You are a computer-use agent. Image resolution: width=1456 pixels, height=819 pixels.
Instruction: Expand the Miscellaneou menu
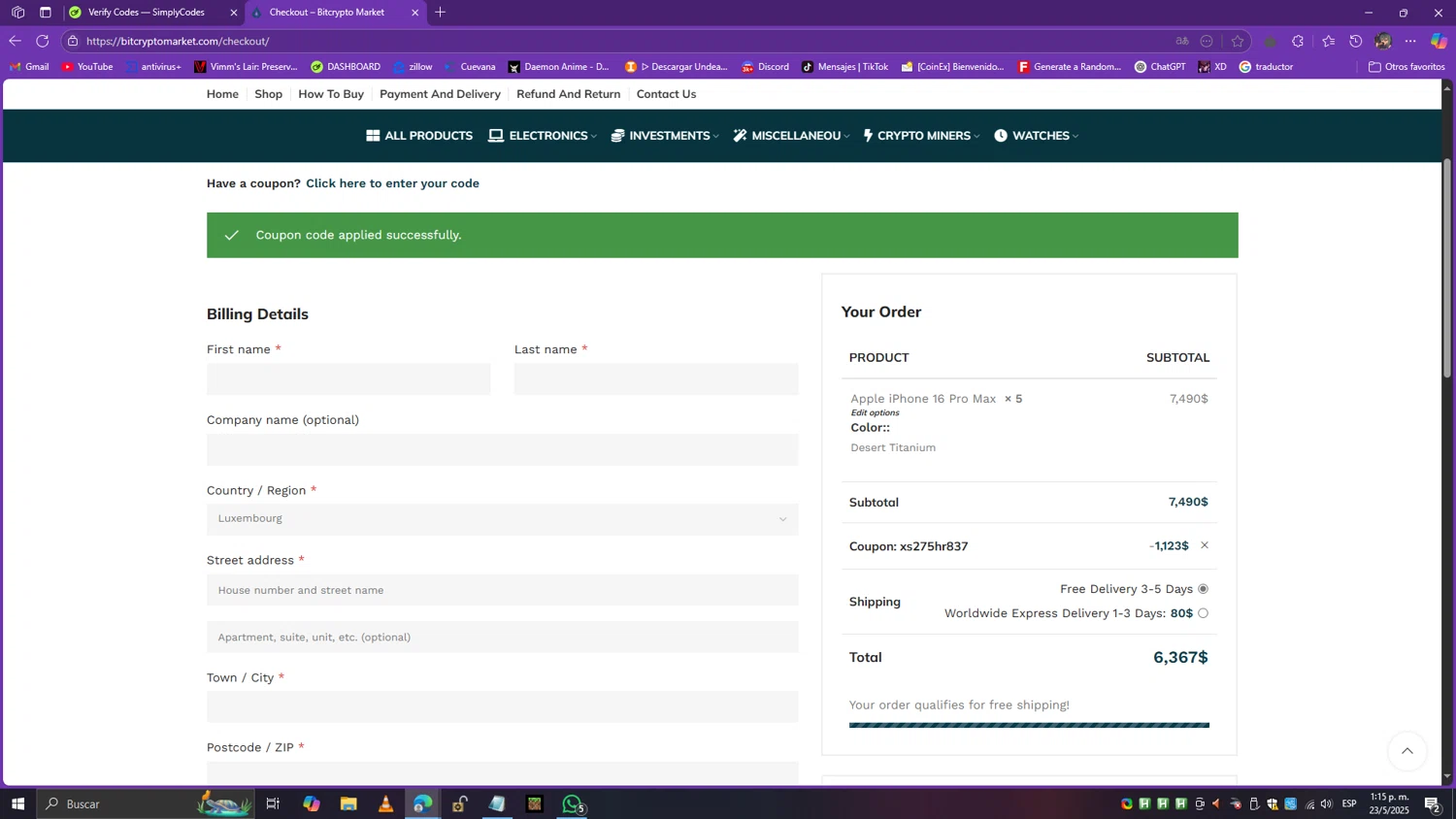coord(791,136)
